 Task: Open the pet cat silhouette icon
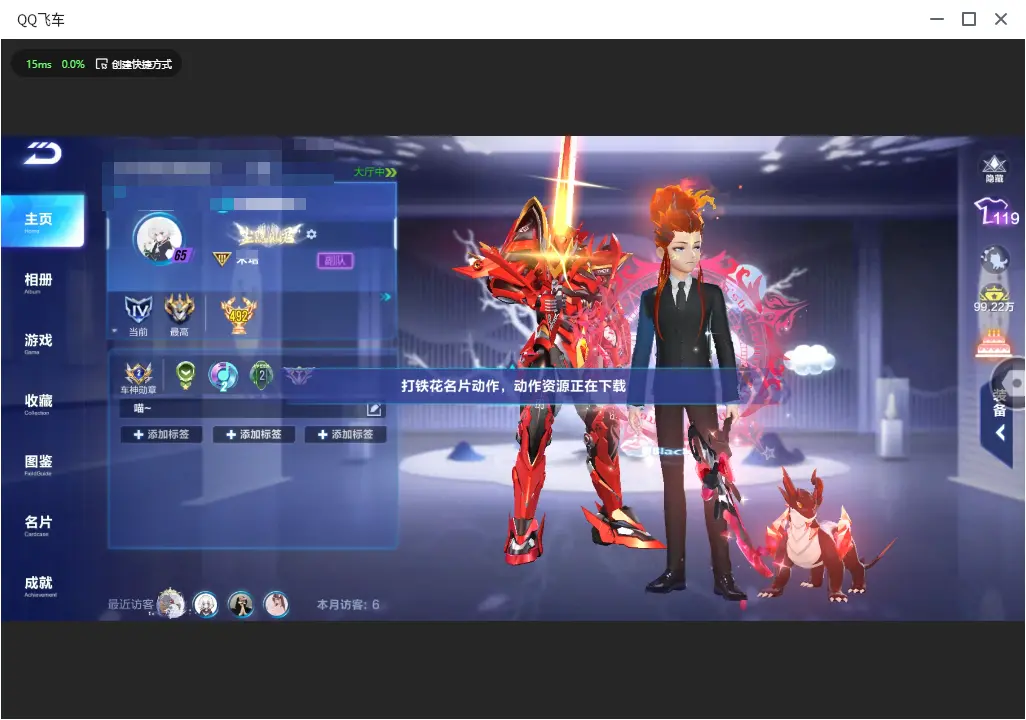pos(995,259)
